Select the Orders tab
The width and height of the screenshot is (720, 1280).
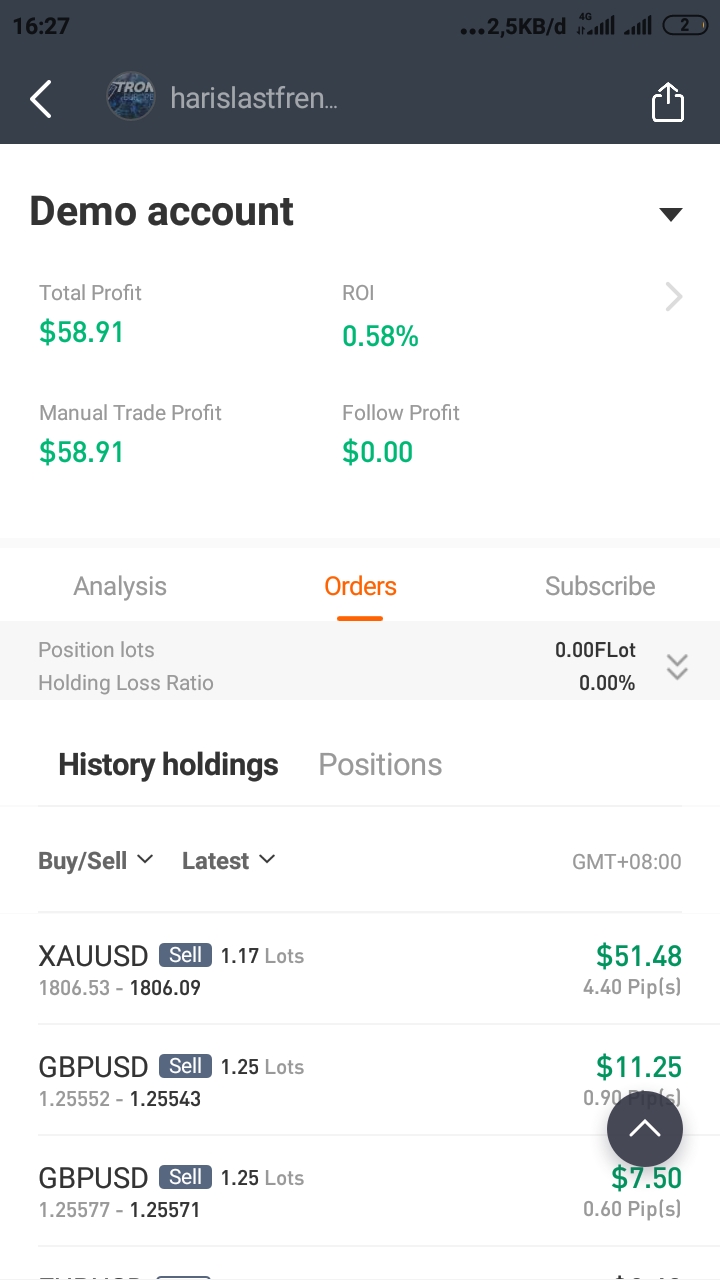coord(360,586)
